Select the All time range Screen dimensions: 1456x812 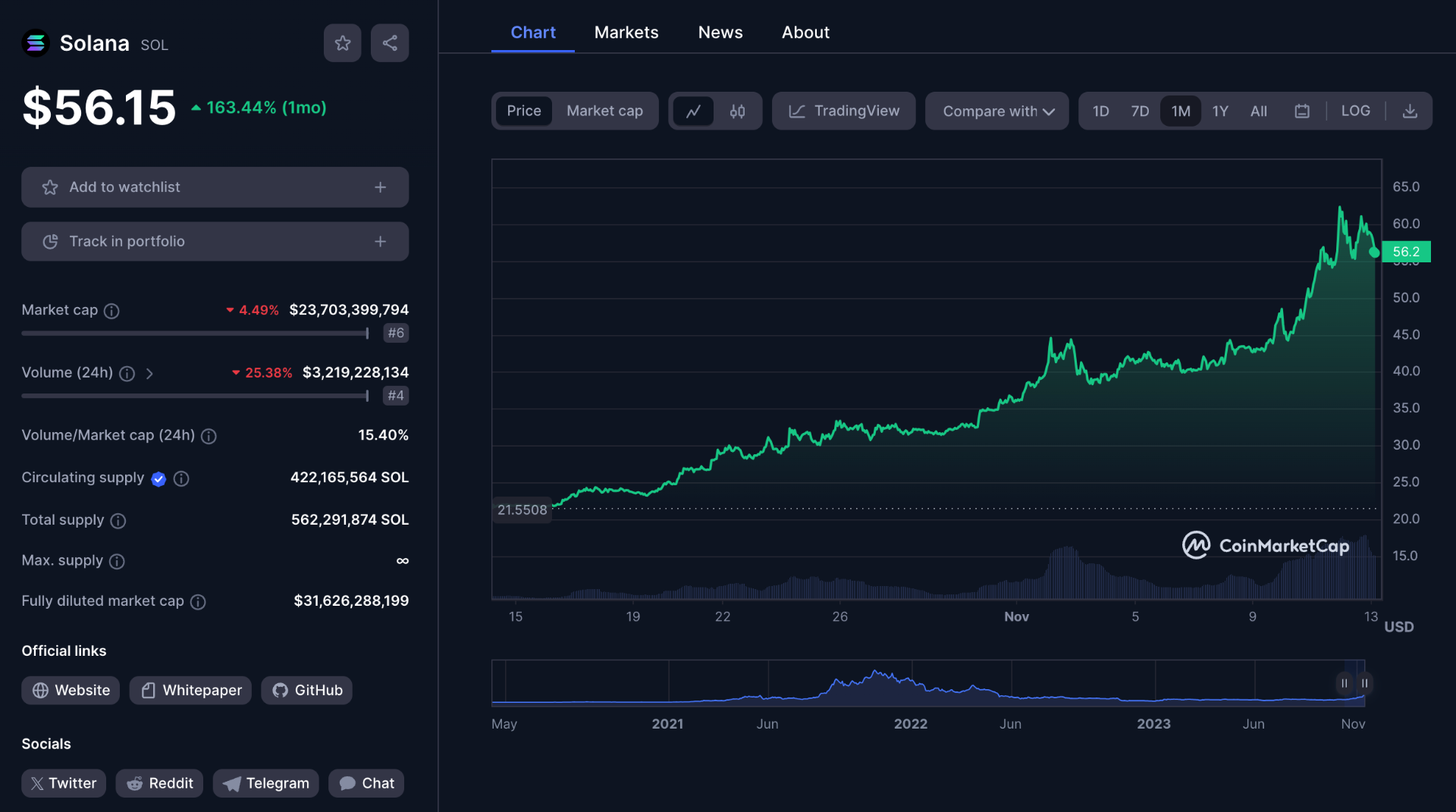point(1259,111)
